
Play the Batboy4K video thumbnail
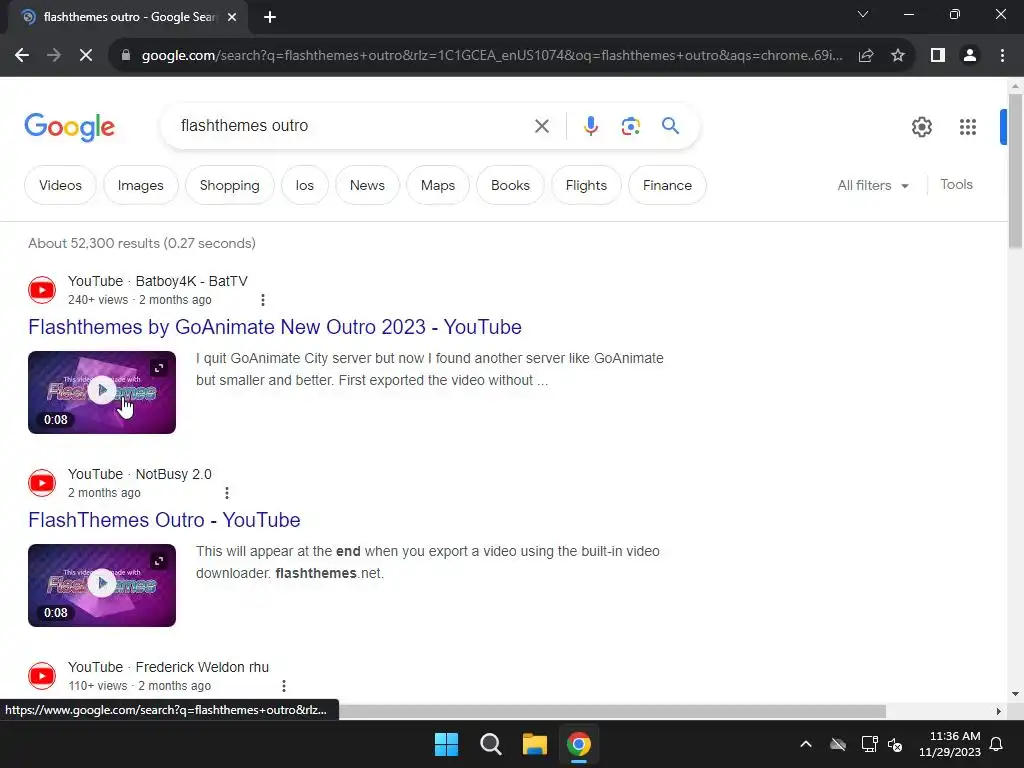[102, 392]
